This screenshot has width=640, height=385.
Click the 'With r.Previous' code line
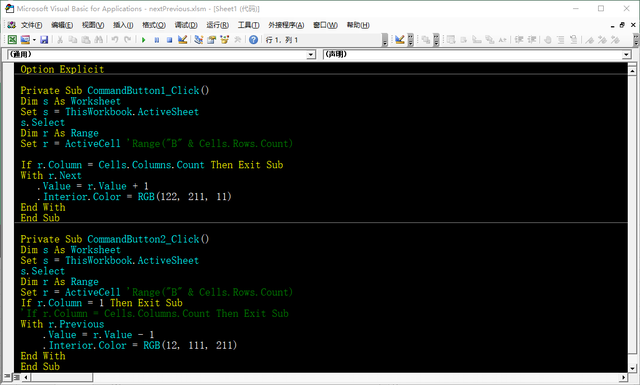(62, 324)
